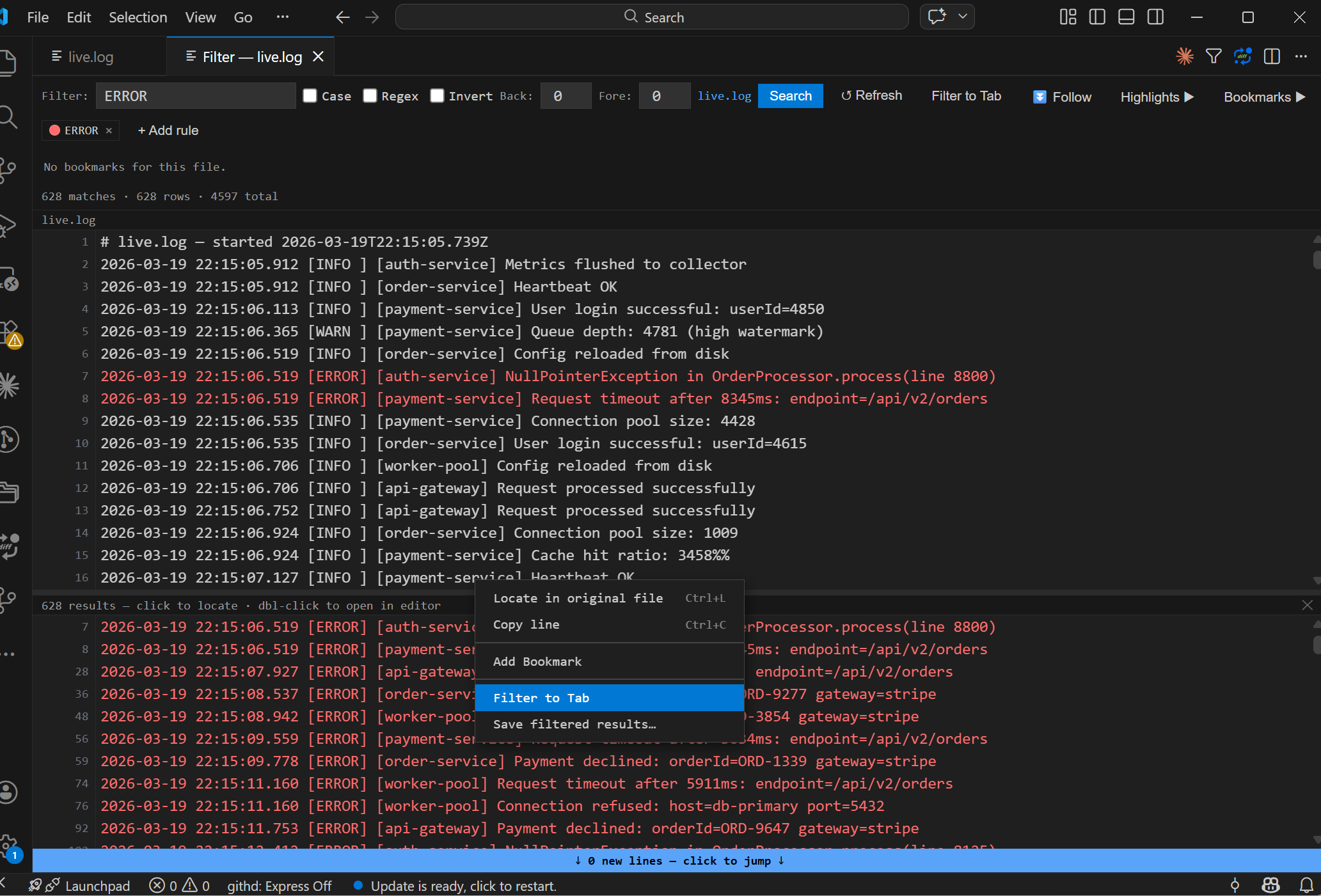This screenshot has width=1321, height=896.
Task: Customize layout icon in title bar
Action: click(1068, 17)
